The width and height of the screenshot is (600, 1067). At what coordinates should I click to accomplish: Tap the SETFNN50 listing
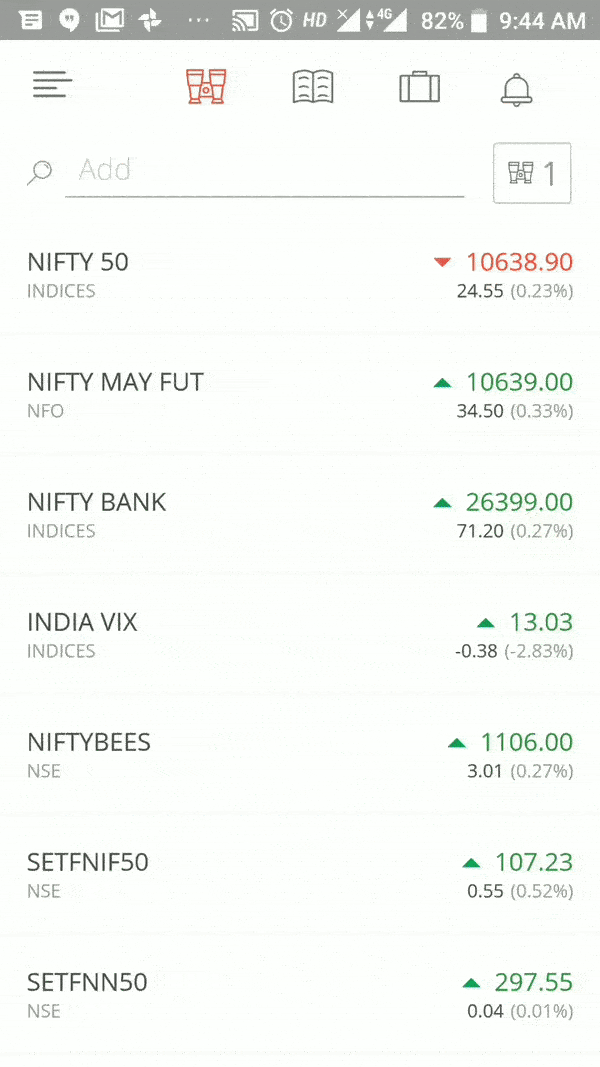(x=87, y=983)
